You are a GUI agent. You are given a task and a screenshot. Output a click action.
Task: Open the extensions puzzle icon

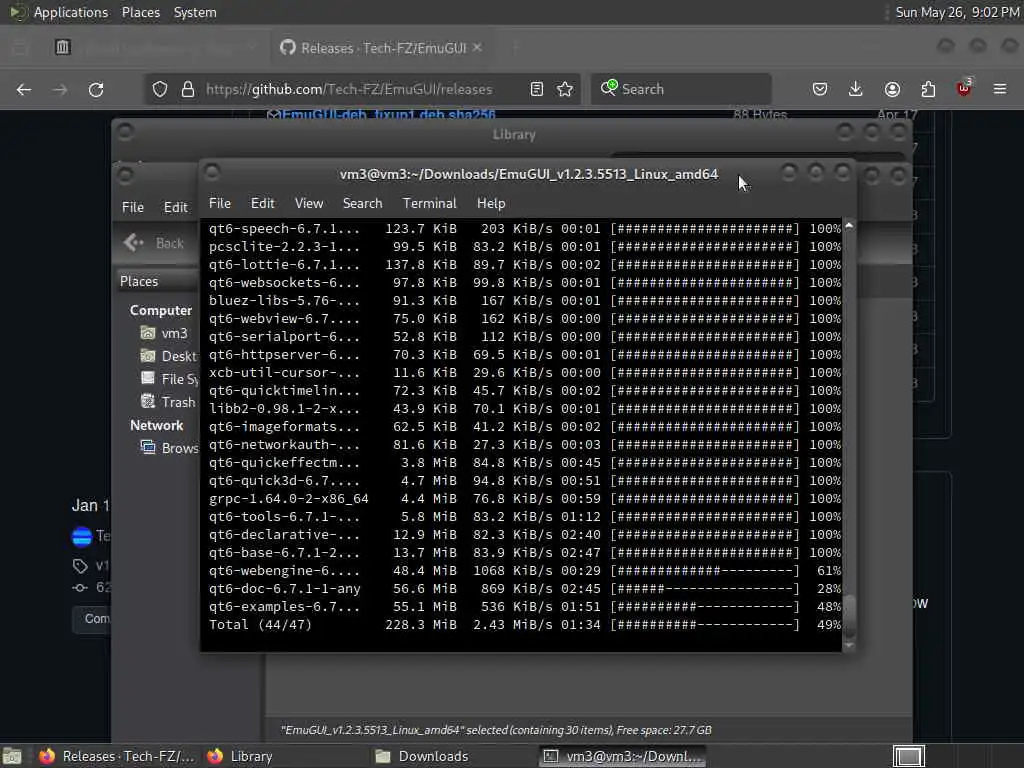928,89
